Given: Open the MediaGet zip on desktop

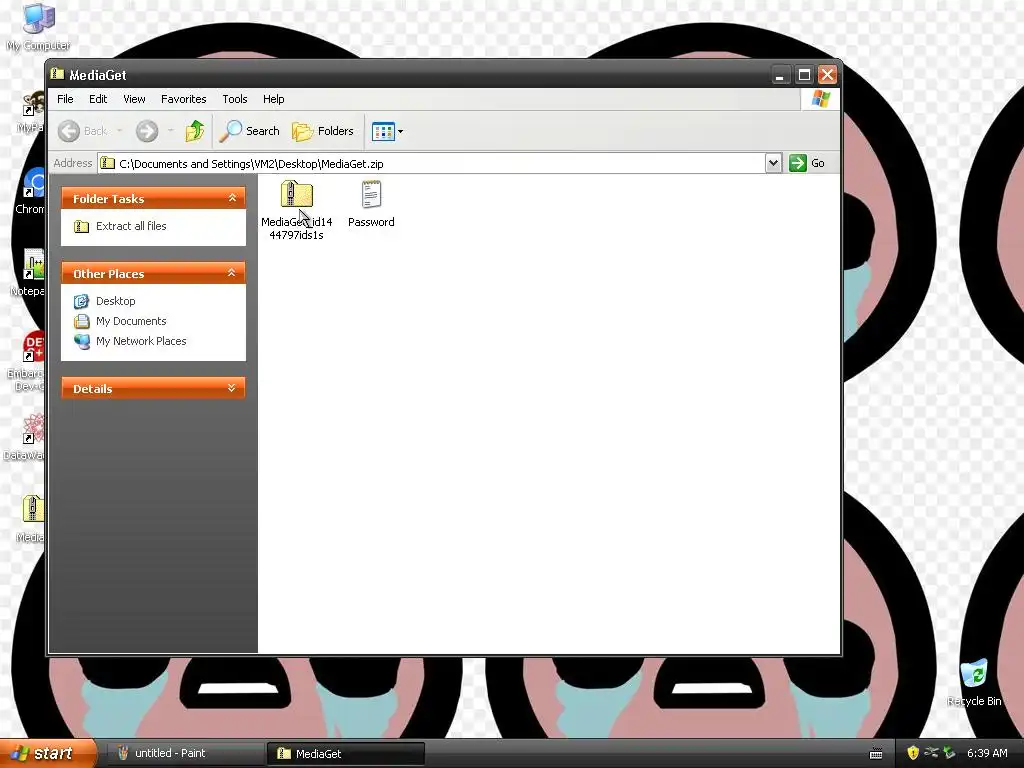Looking at the screenshot, I should point(30,520).
